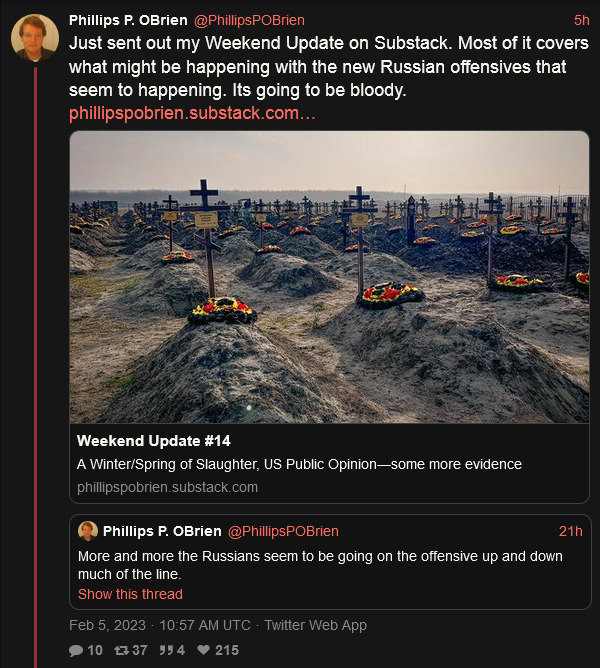Open Phillips P. OBrien's large profile avatar
Image resolution: width=600 pixels, height=668 pixels.
[35, 38]
